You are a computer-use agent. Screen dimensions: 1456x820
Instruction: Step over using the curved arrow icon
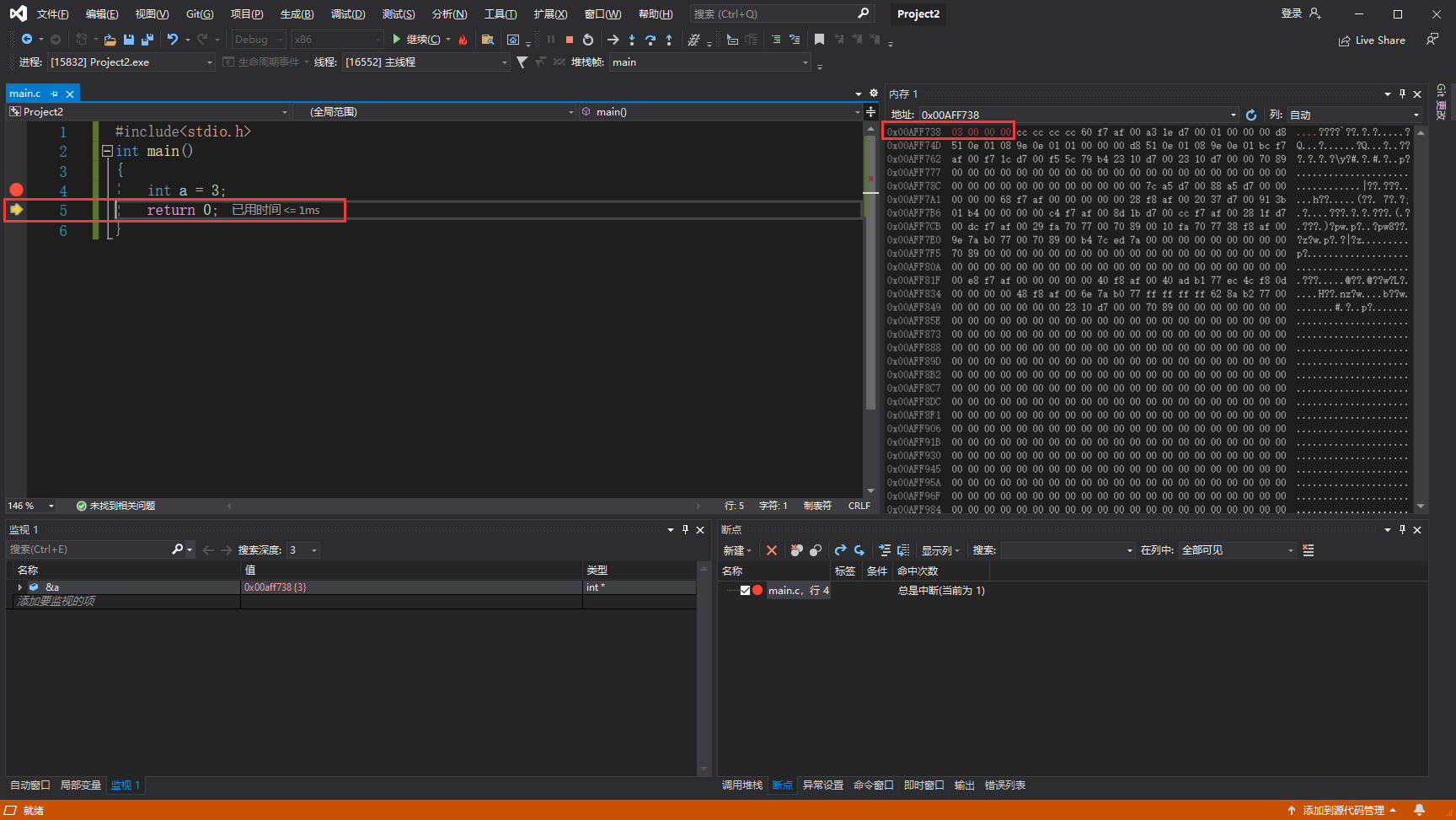click(650, 40)
